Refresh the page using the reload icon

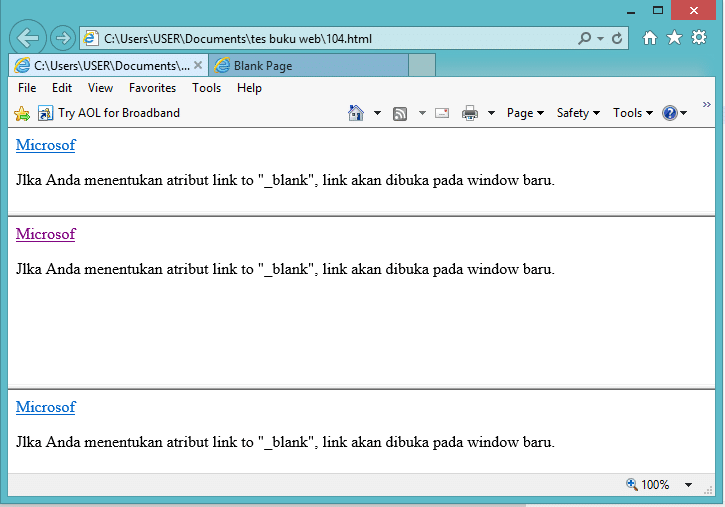coord(617,39)
